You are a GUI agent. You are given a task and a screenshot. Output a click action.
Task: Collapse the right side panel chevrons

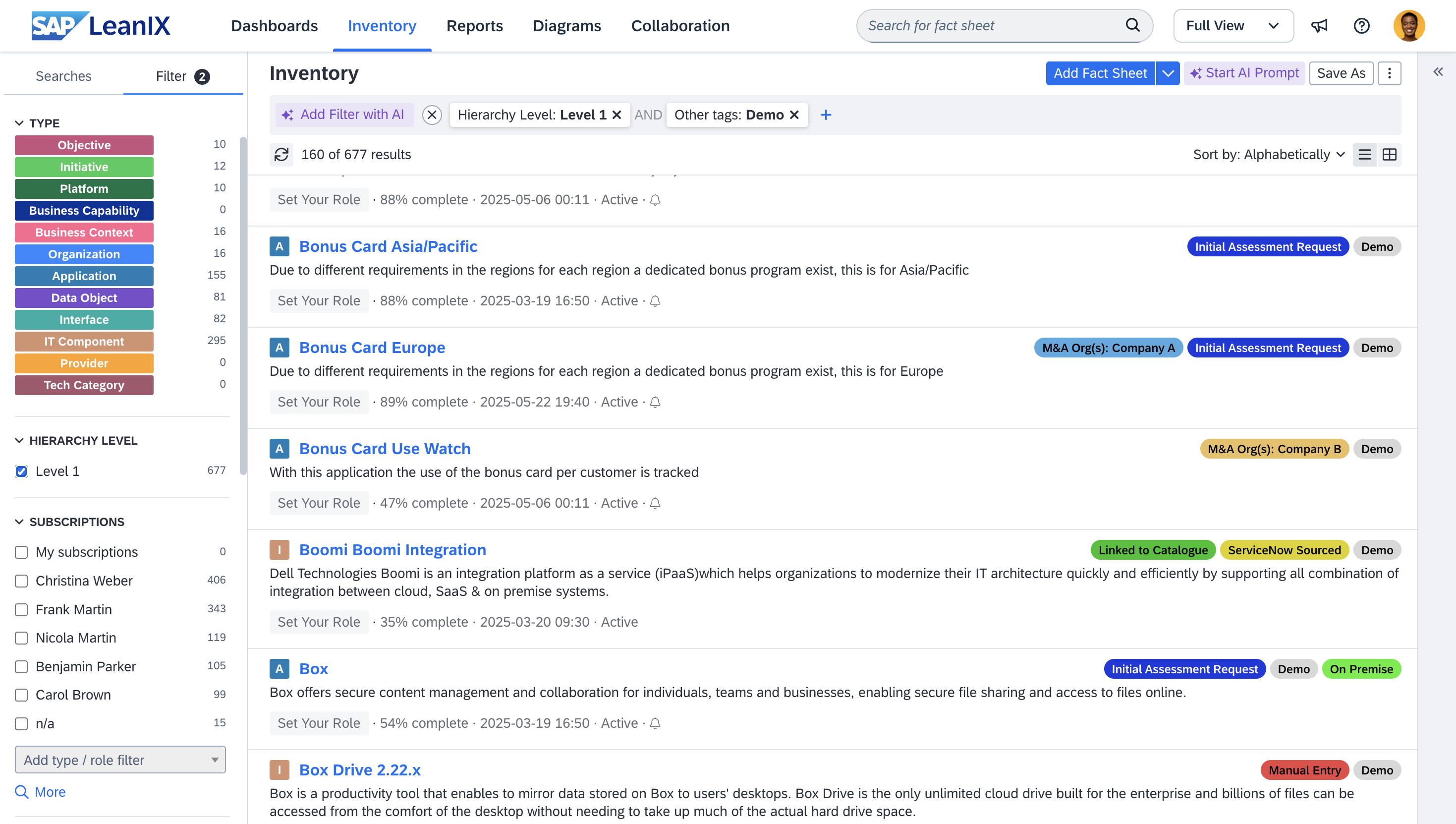[1438, 72]
